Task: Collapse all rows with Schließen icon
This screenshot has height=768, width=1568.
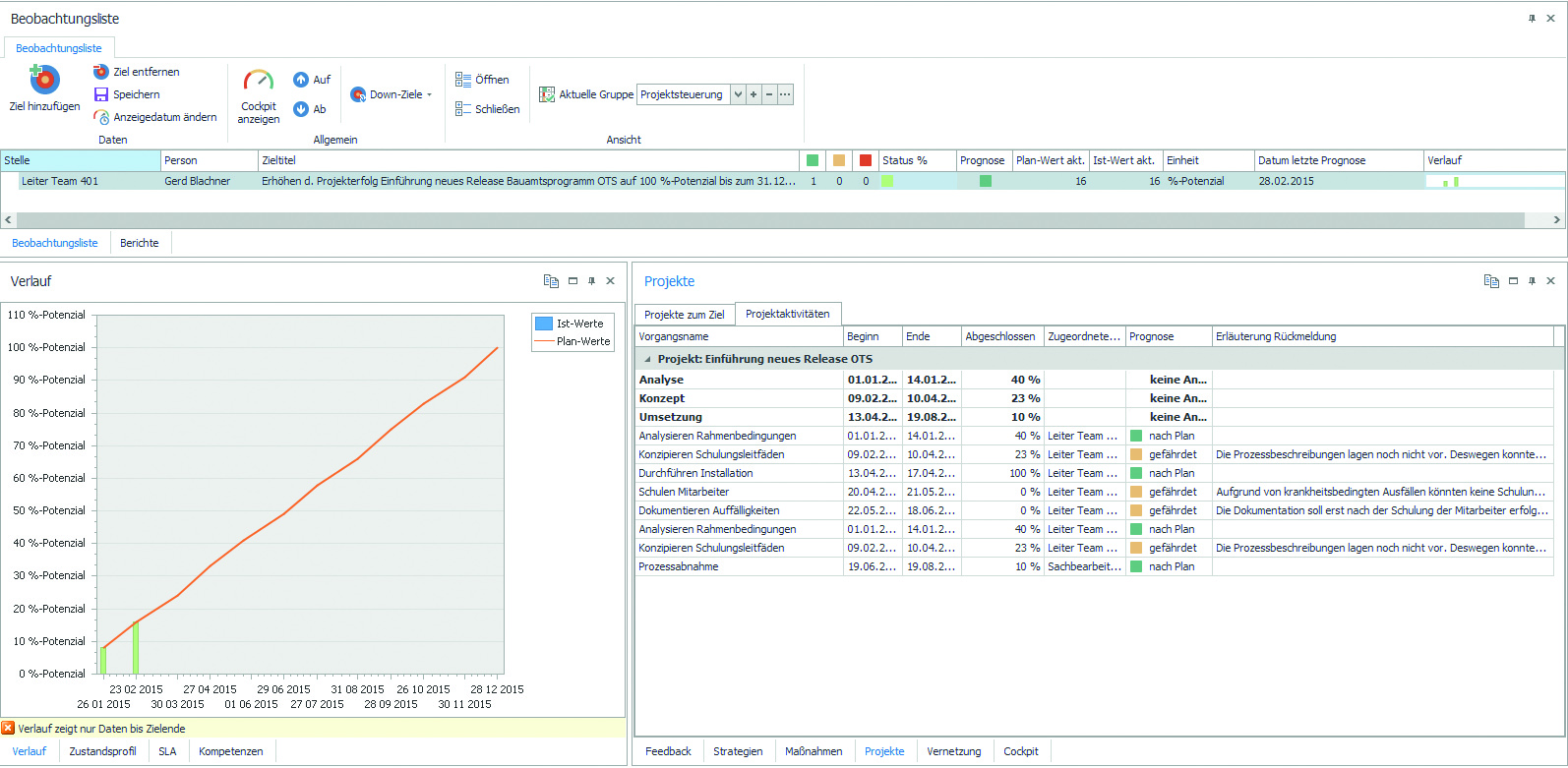Action: click(x=463, y=109)
